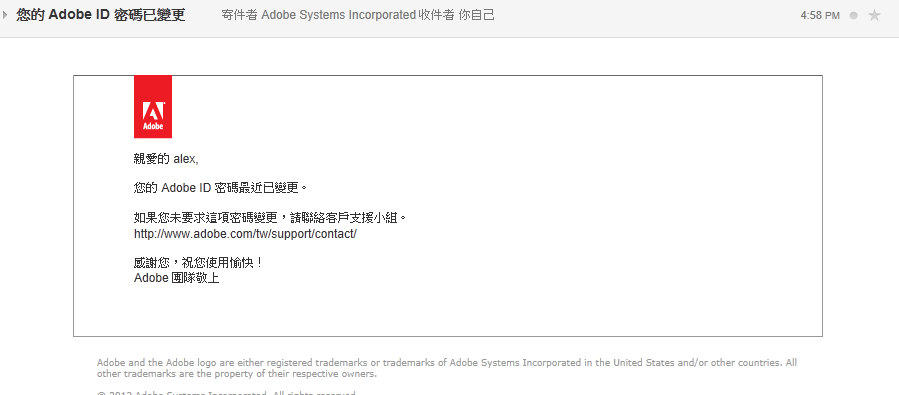Viewport: 899px width, 395px height.
Task: Click the copyright line at bottom
Action: click(226, 393)
